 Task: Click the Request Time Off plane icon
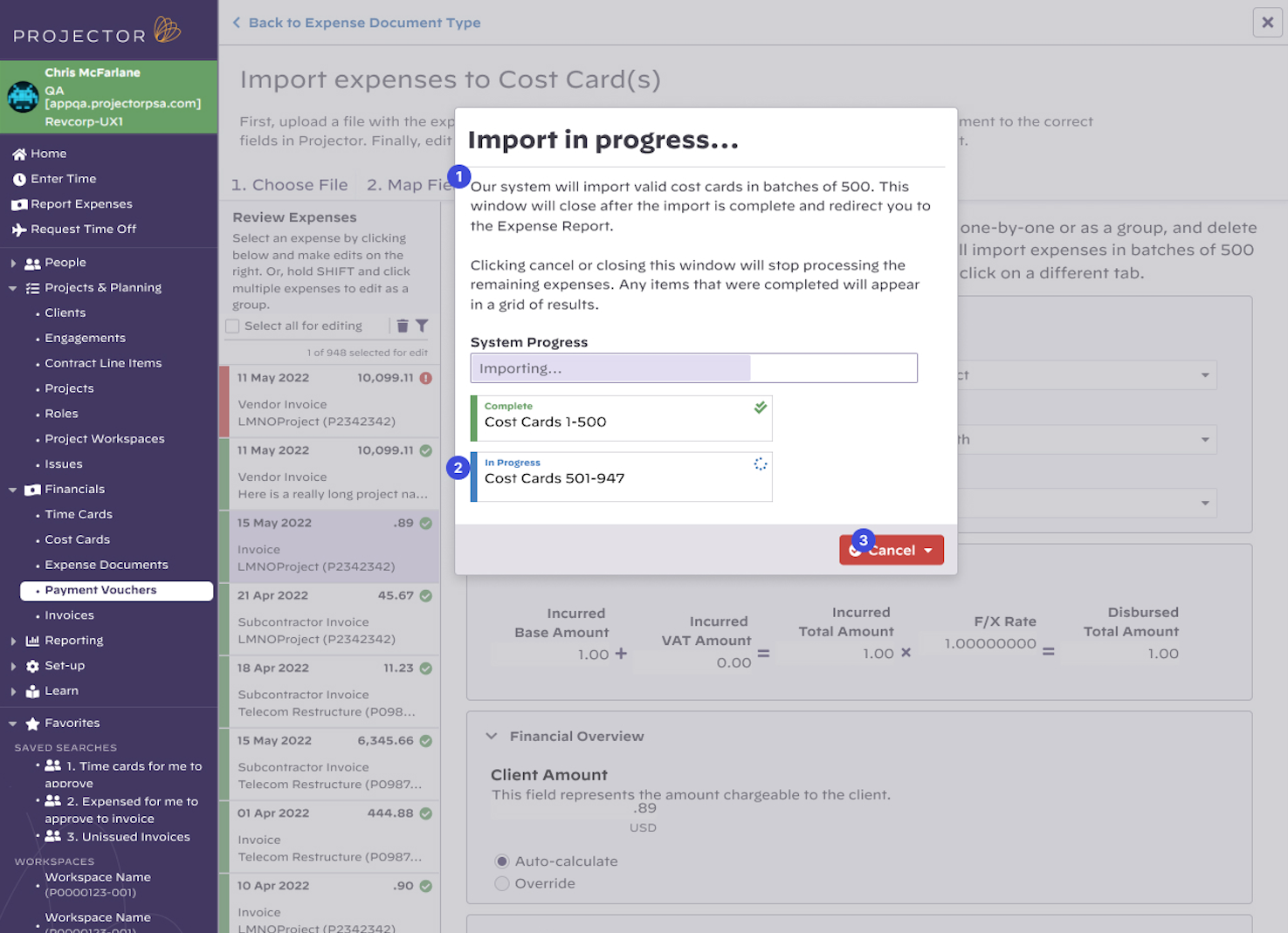(x=19, y=230)
